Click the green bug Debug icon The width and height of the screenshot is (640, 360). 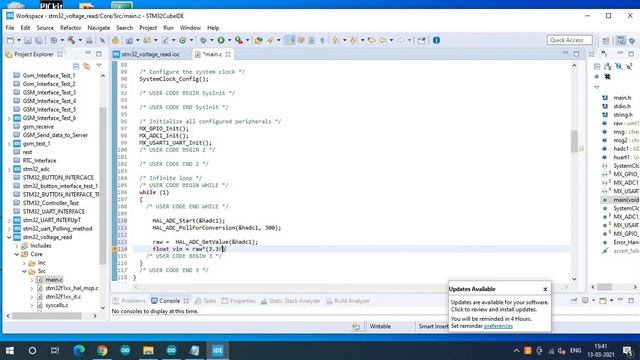(x=203, y=40)
